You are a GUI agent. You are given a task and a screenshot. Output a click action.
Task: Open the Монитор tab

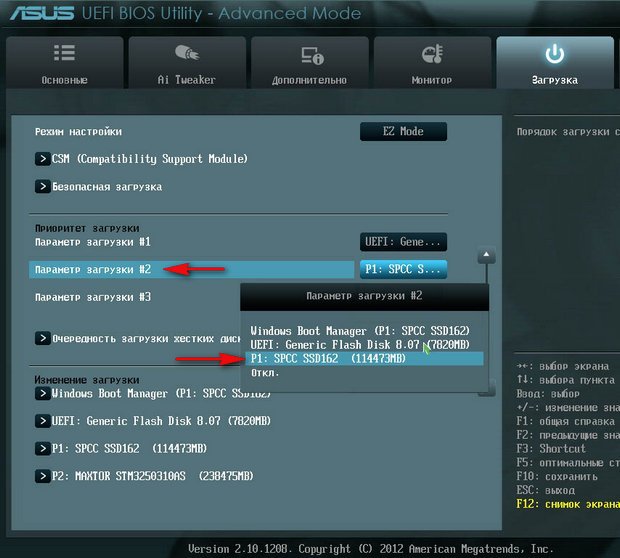tap(432, 63)
